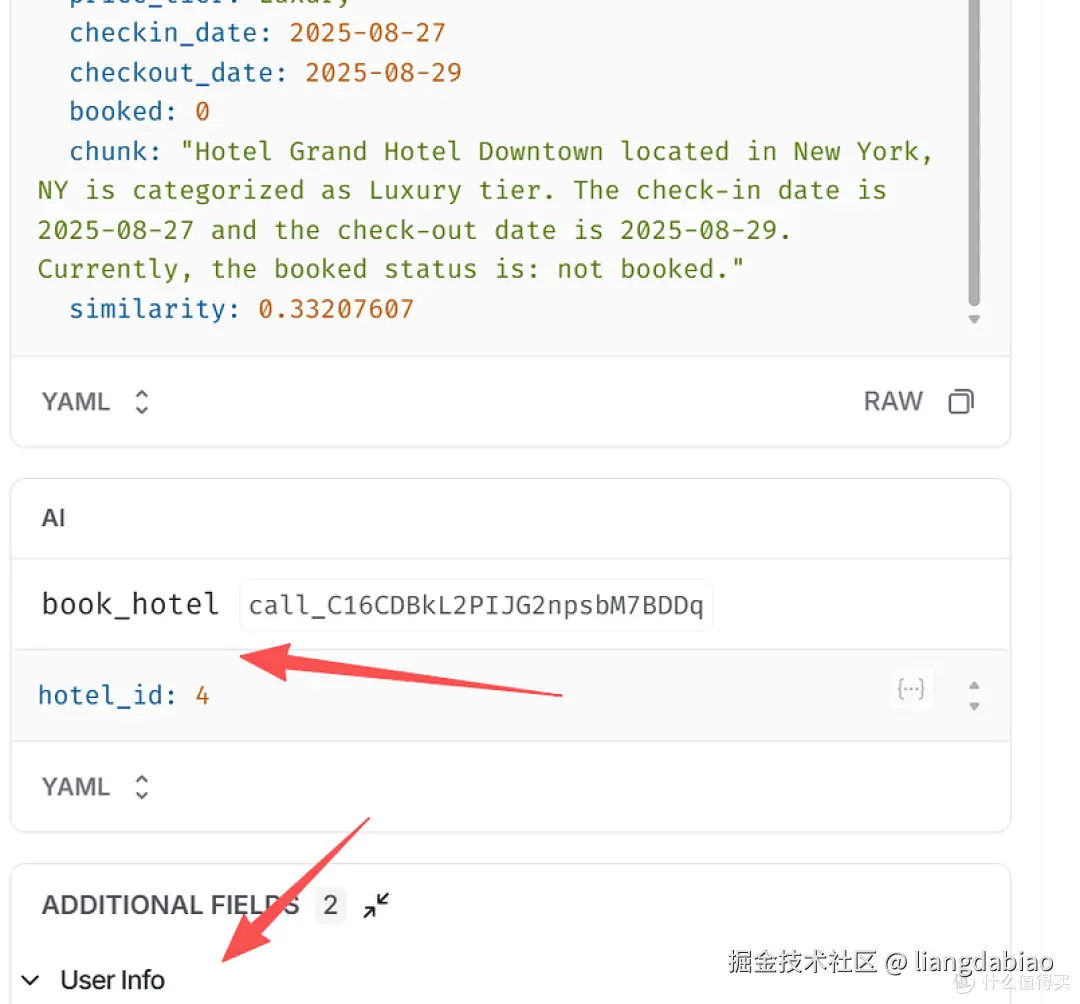The image size is (1080, 1004).
Task: Click the count badge 2 beside Additional Fields
Action: (331, 905)
